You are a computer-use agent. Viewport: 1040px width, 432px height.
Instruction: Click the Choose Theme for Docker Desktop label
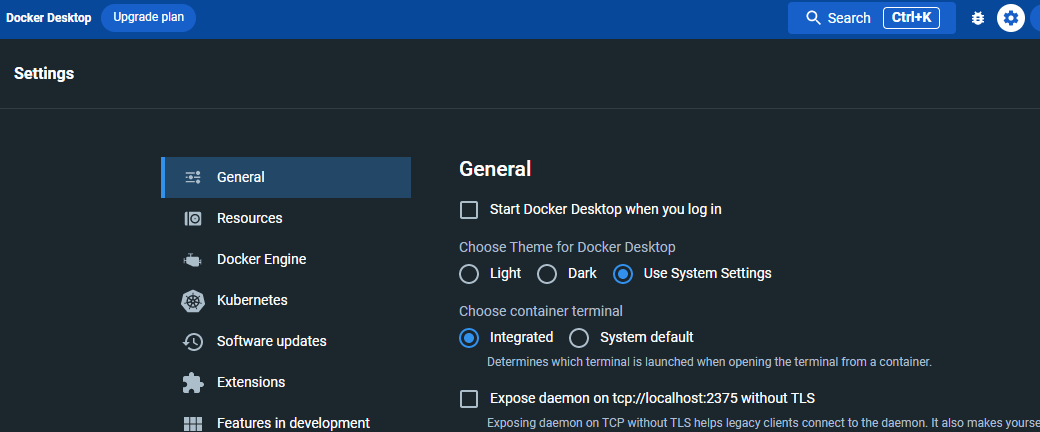coord(567,248)
